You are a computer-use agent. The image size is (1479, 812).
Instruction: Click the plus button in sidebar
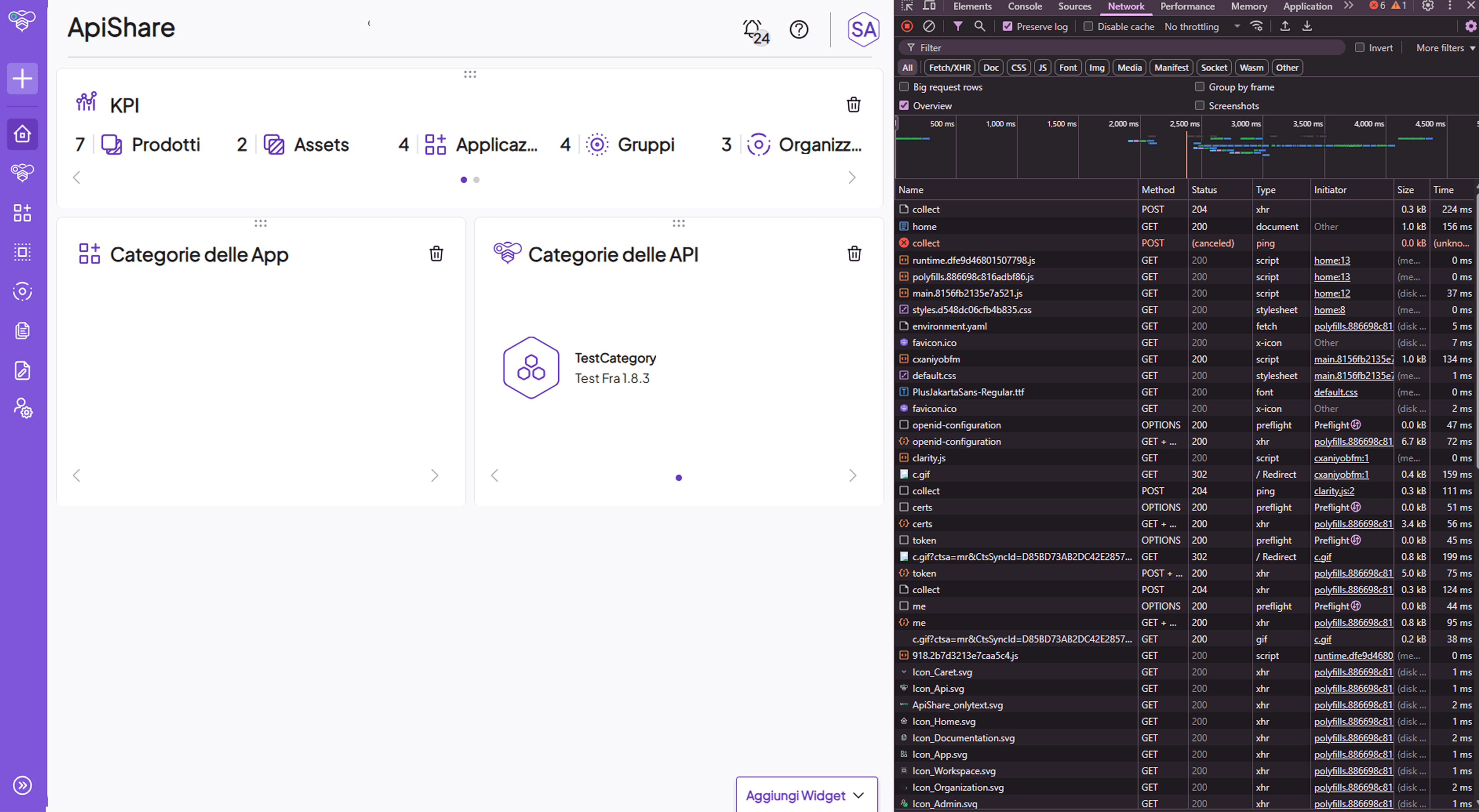pyautogui.click(x=22, y=78)
